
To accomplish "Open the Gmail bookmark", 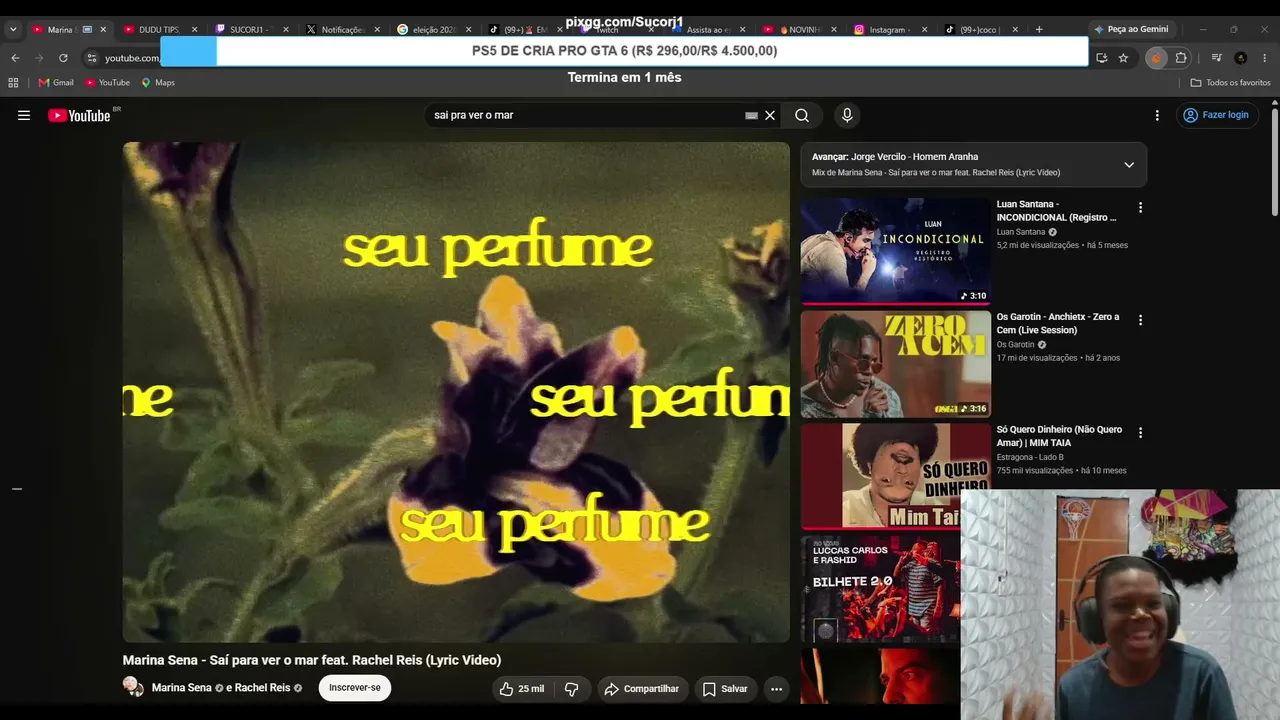I will click(54, 83).
